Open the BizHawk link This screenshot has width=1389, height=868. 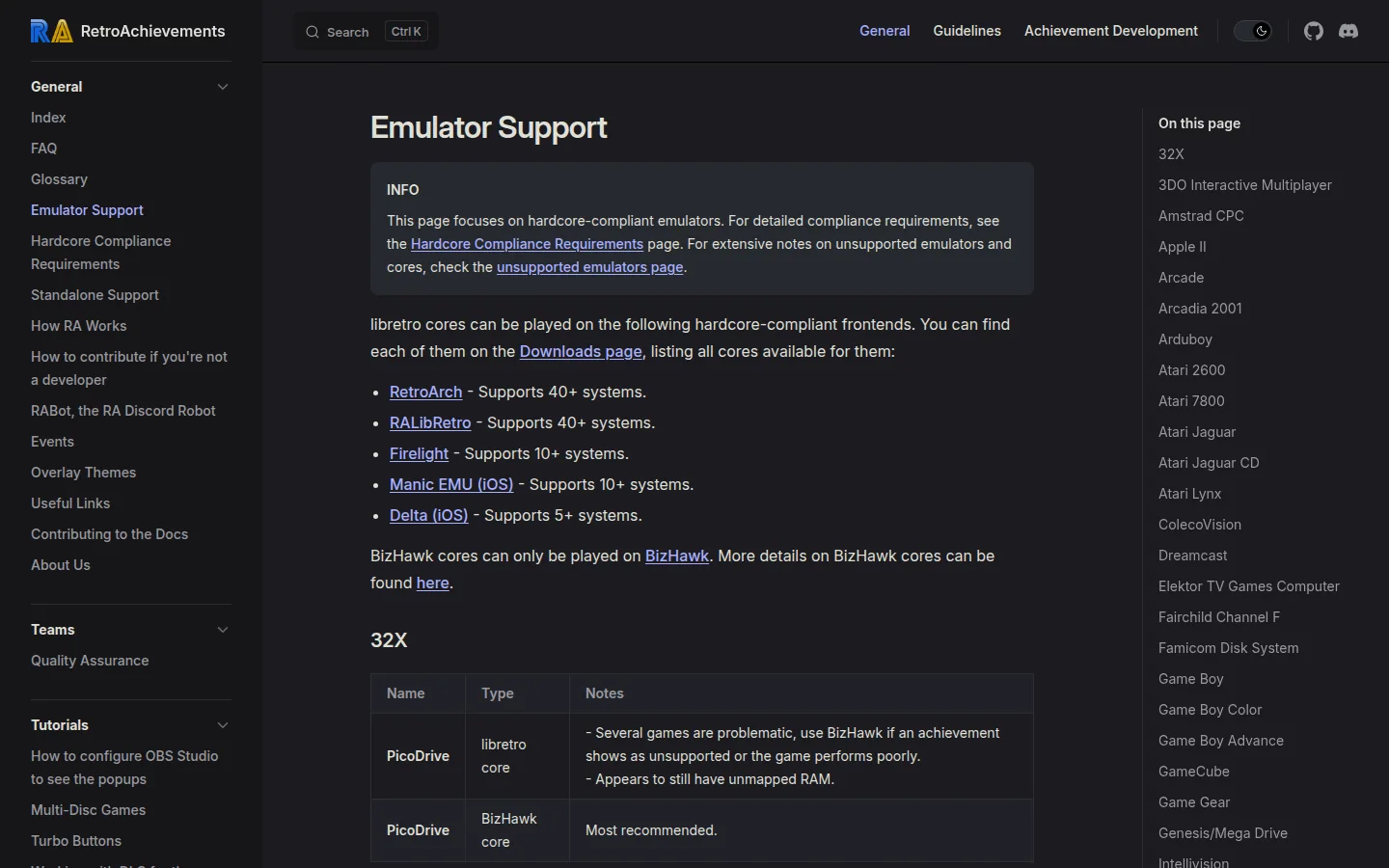(677, 556)
